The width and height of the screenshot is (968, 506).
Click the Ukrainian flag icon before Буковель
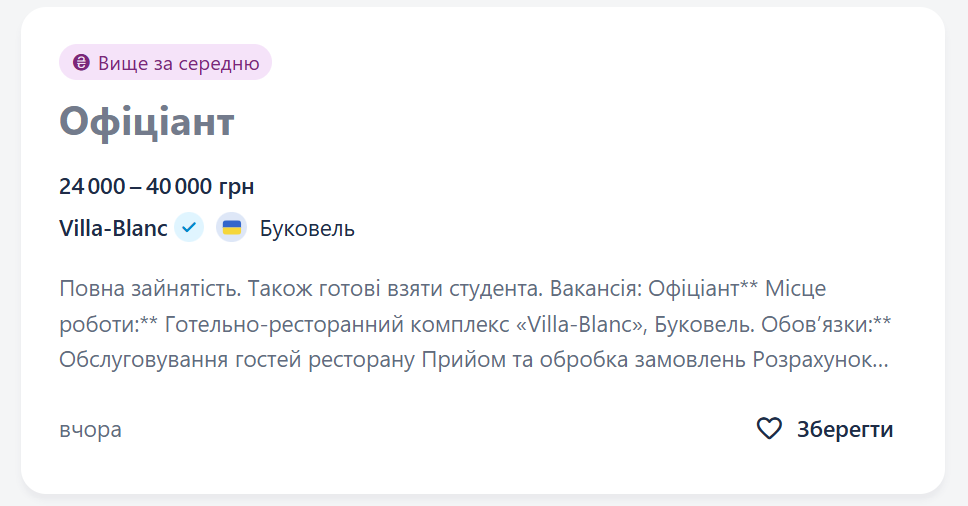click(x=231, y=228)
